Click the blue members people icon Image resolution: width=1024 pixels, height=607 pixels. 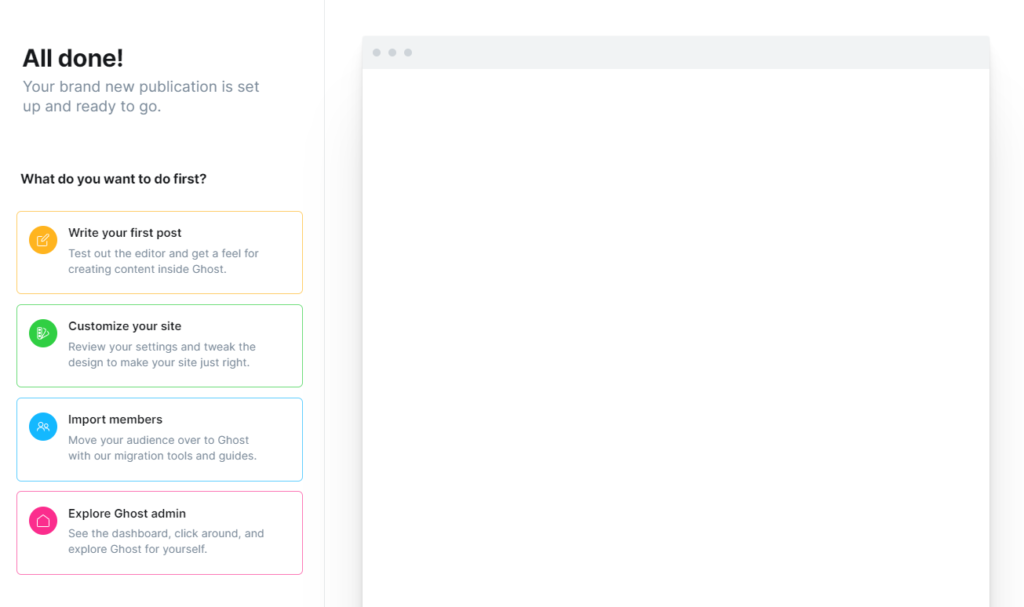[43, 427]
